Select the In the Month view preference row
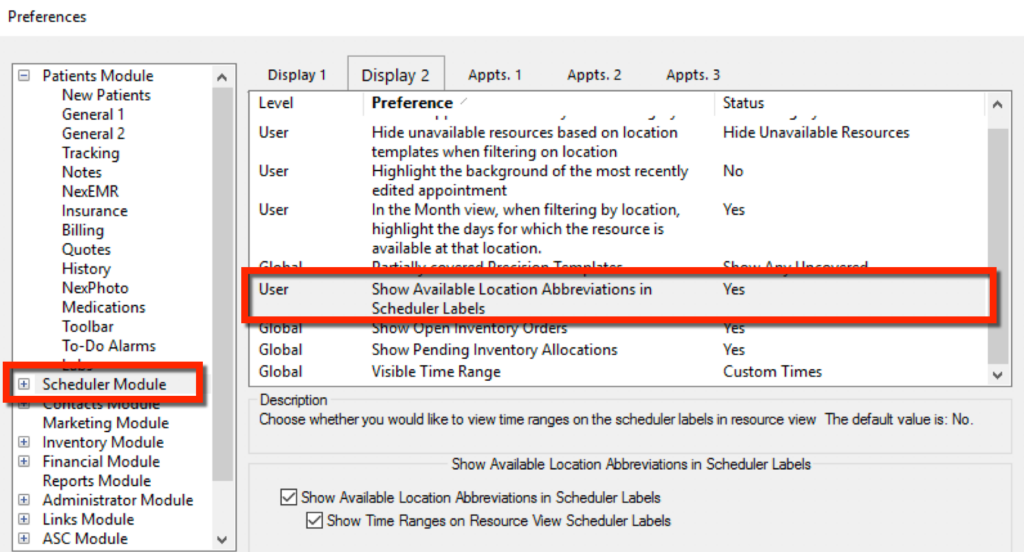The height and width of the screenshot is (552, 1024). tap(618, 229)
